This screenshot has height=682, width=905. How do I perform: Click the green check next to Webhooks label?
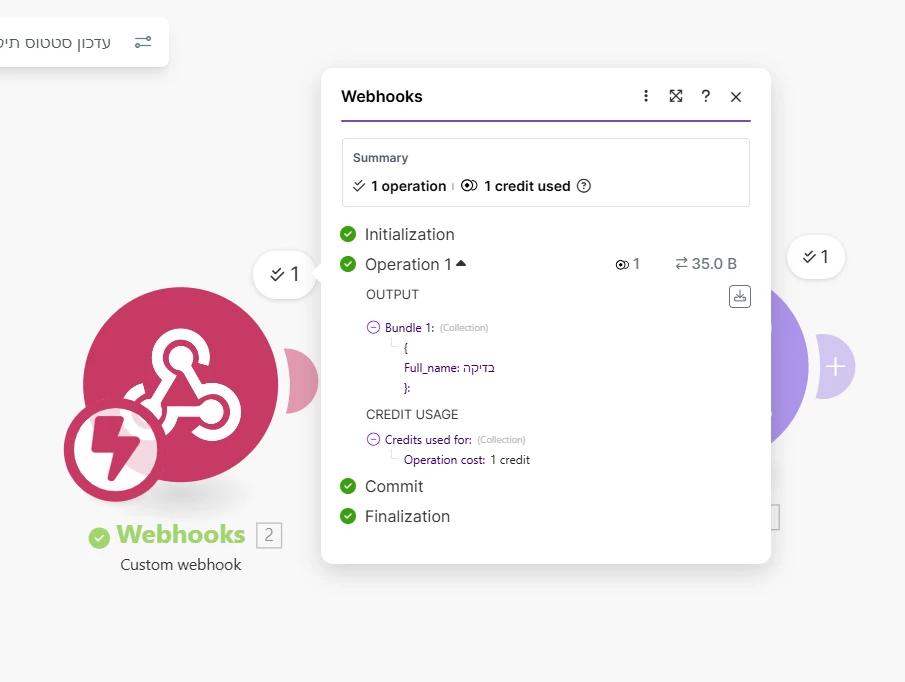click(99, 537)
